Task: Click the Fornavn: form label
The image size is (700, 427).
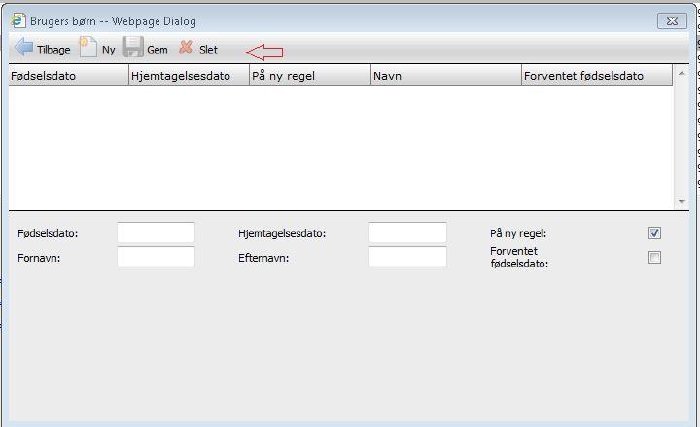Action: pos(38,258)
